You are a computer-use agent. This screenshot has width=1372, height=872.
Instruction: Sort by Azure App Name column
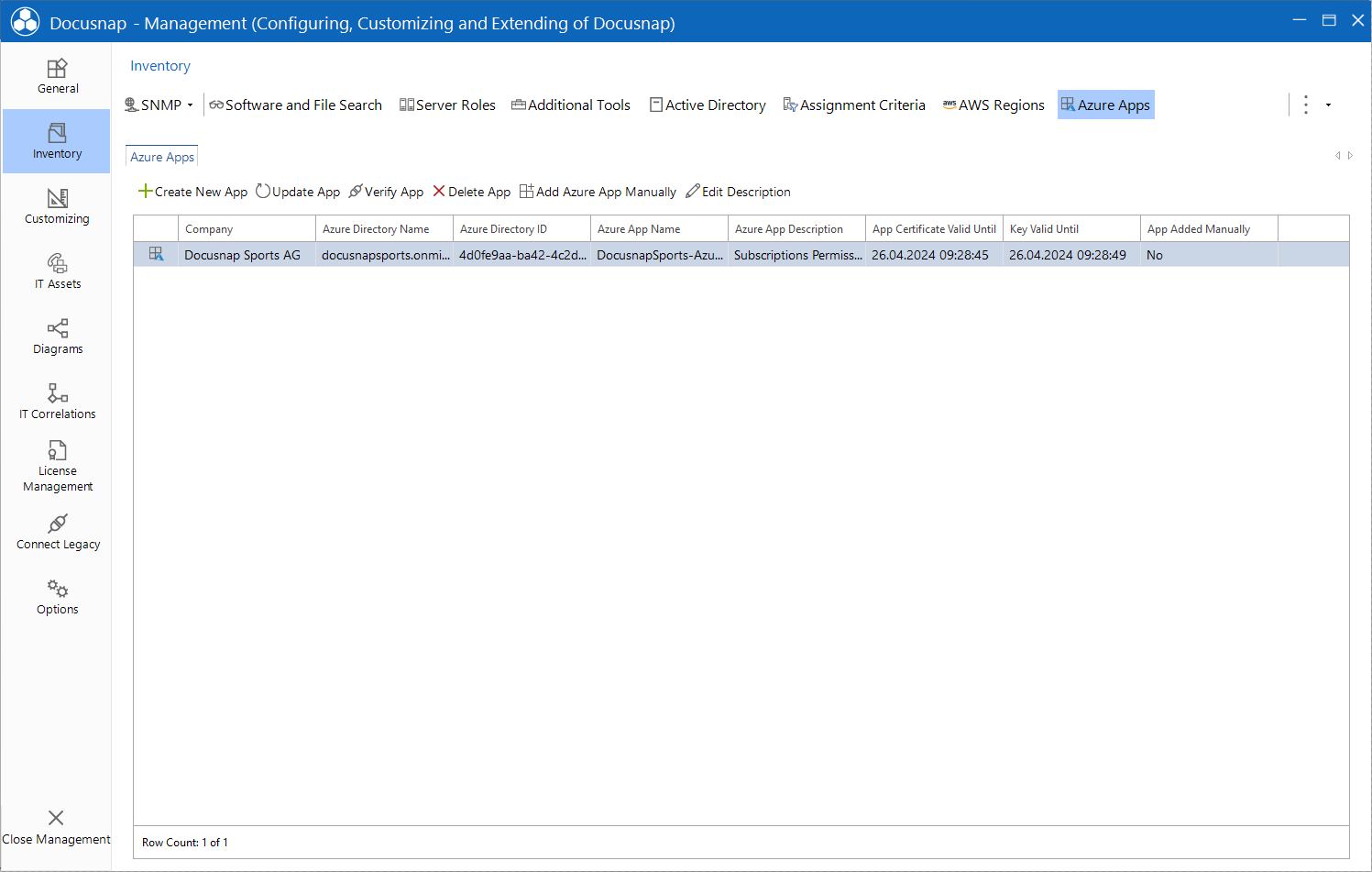660,228
